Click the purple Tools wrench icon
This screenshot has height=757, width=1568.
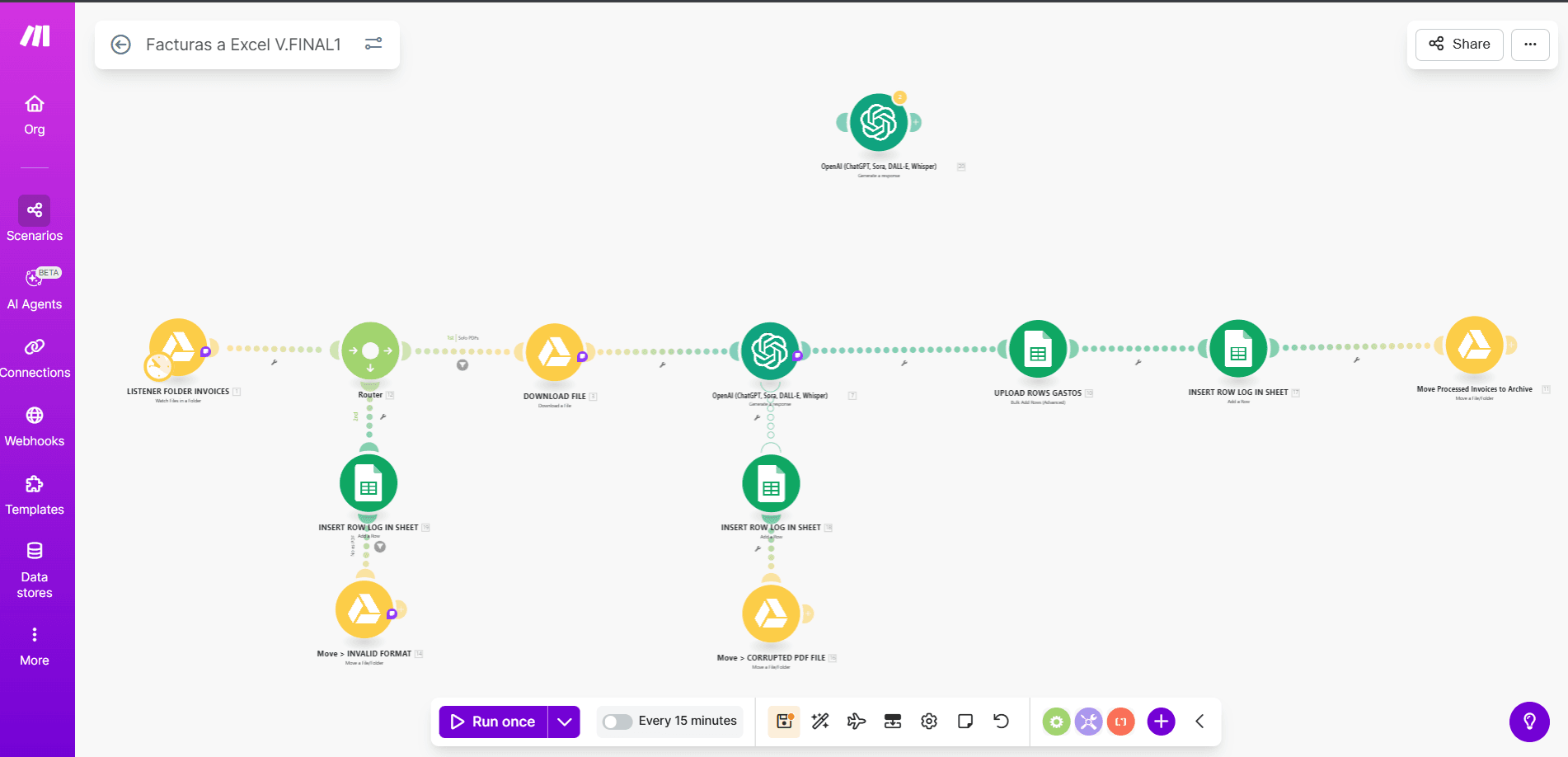(1088, 722)
